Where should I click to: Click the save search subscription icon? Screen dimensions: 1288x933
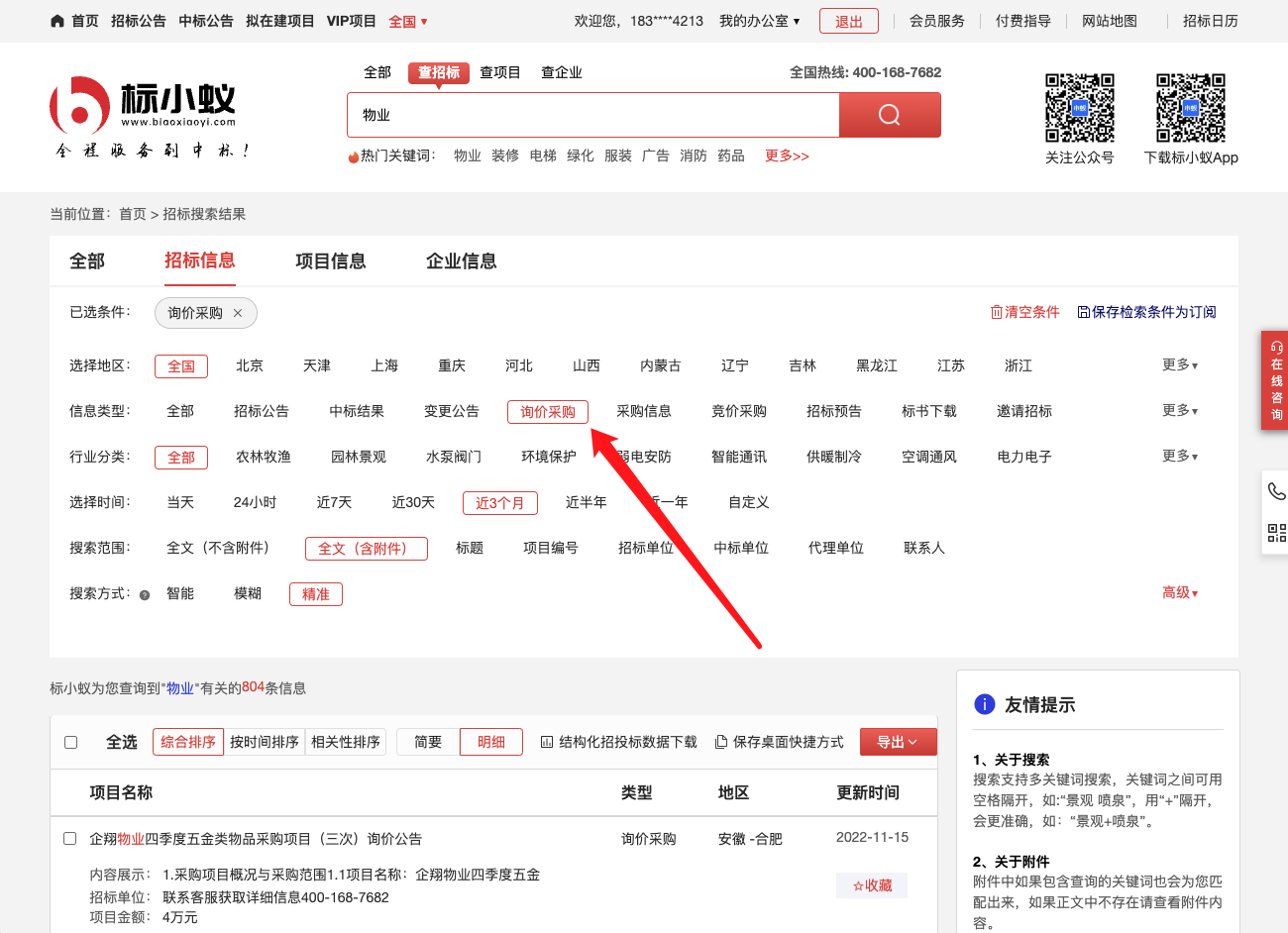coord(1083,312)
